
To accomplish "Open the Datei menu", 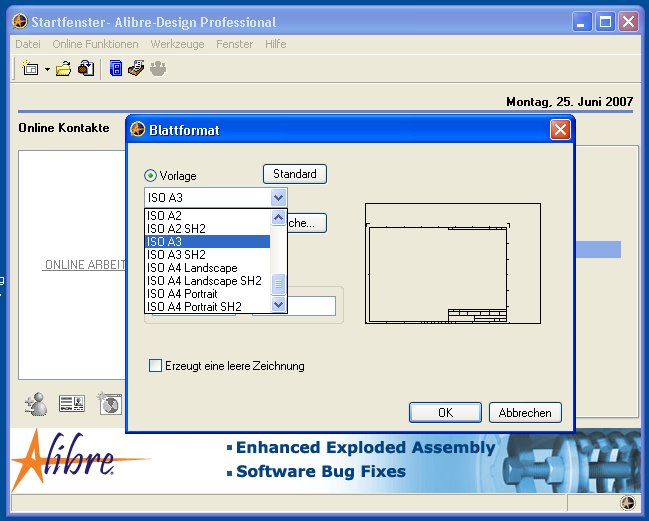I will pyautogui.click(x=28, y=44).
